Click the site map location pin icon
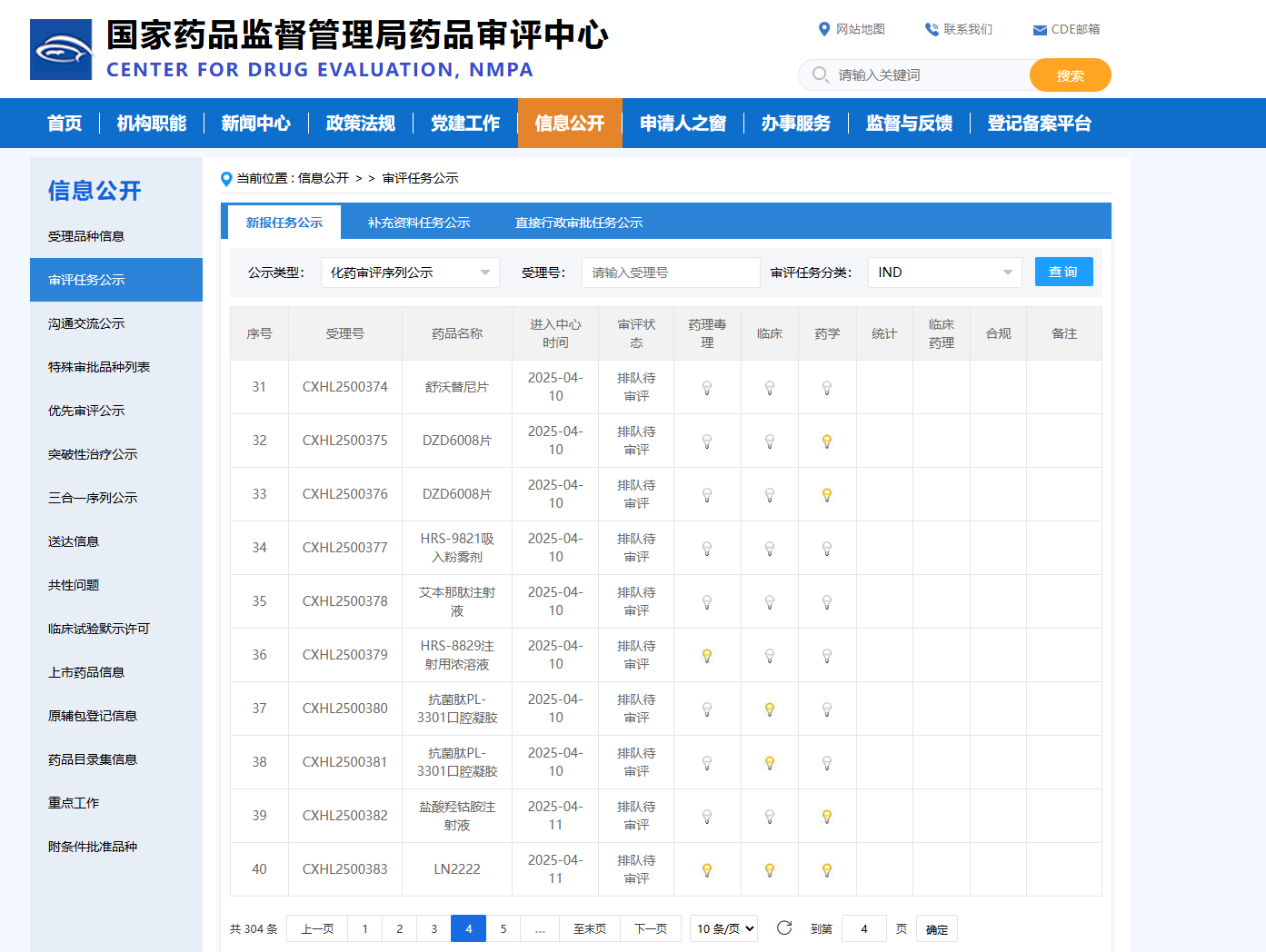Viewport: 1266px width, 952px height. click(824, 29)
